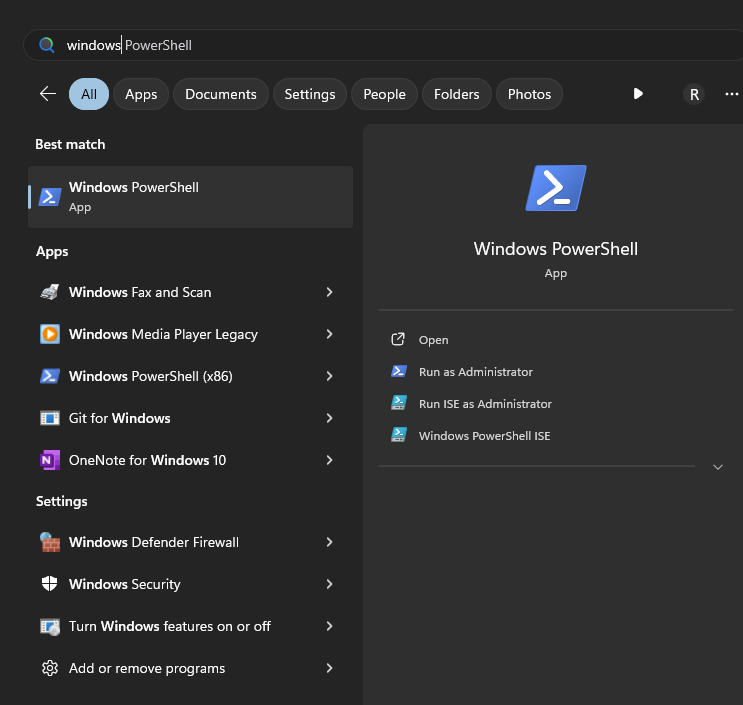
Task: Switch to the Settings filter tab
Action: tap(310, 94)
